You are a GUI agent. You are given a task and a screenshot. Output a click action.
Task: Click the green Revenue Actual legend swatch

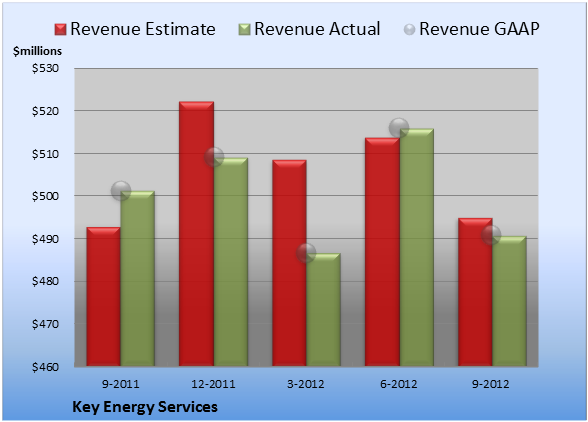[244, 30]
